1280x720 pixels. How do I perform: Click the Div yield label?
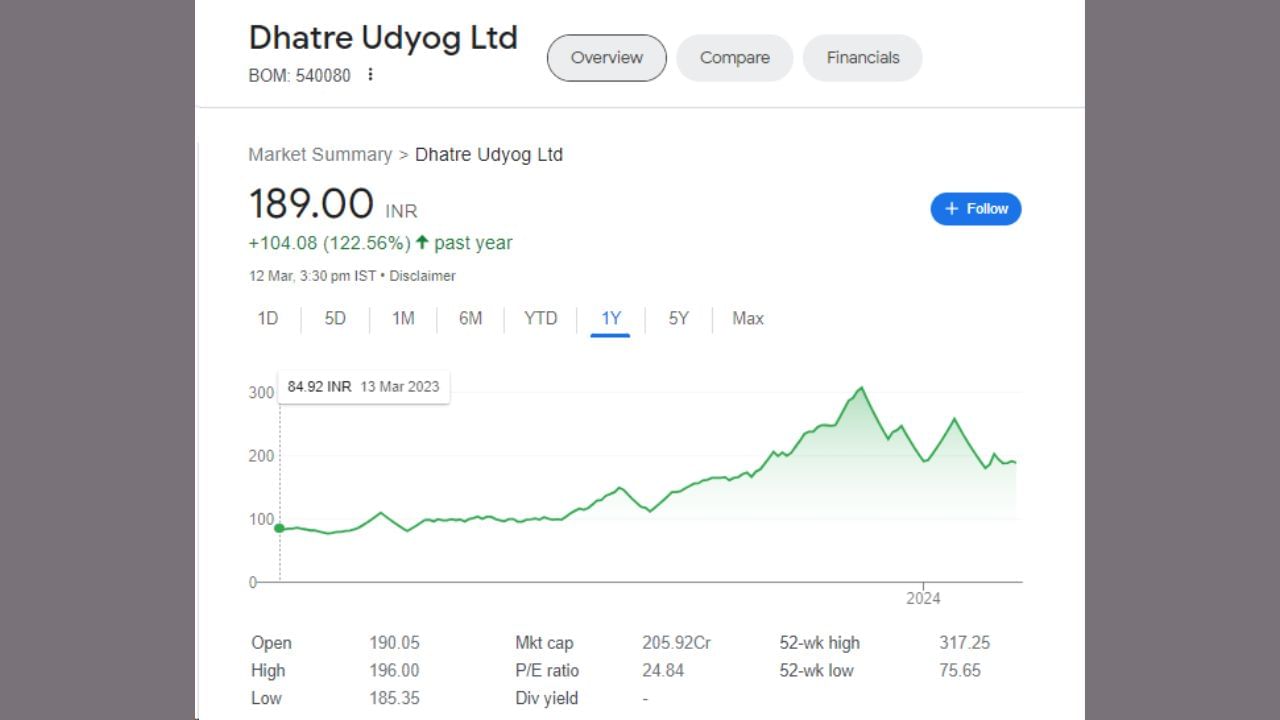point(547,698)
